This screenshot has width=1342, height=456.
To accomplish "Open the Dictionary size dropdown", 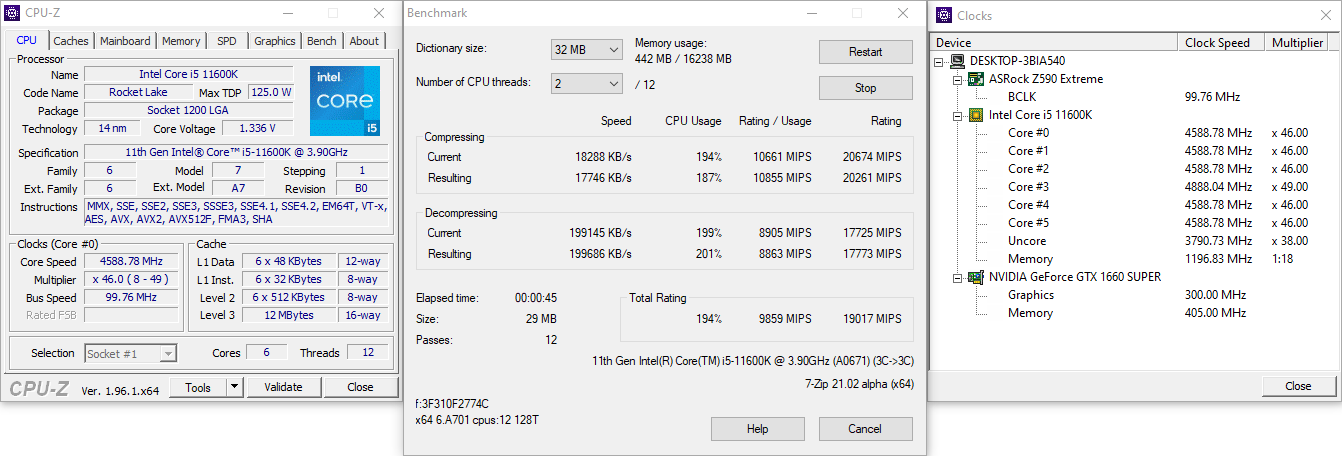I will pyautogui.click(x=586, y=49).
